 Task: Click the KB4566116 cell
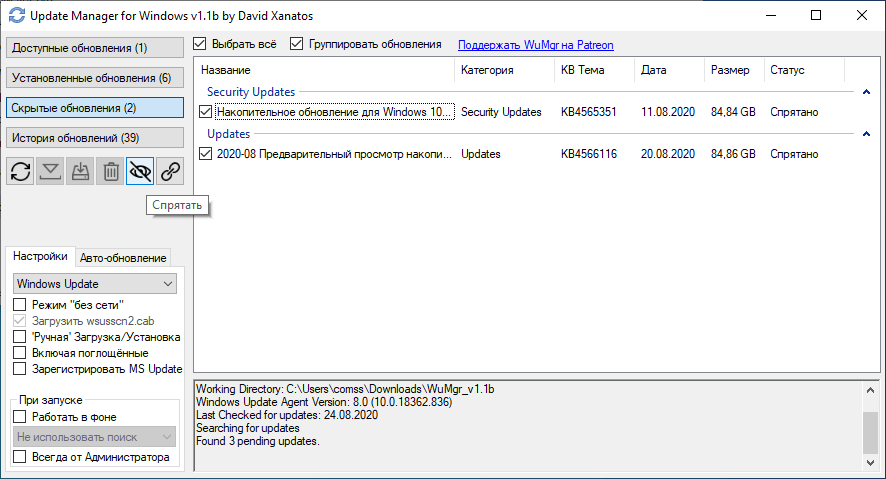click(x=589, y=154)
